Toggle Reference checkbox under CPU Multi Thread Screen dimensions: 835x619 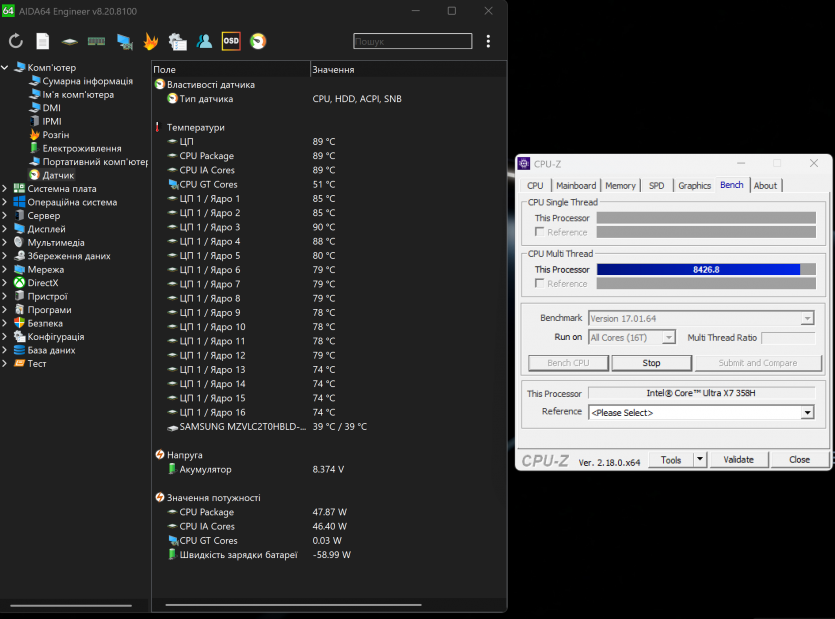point(540,284)
